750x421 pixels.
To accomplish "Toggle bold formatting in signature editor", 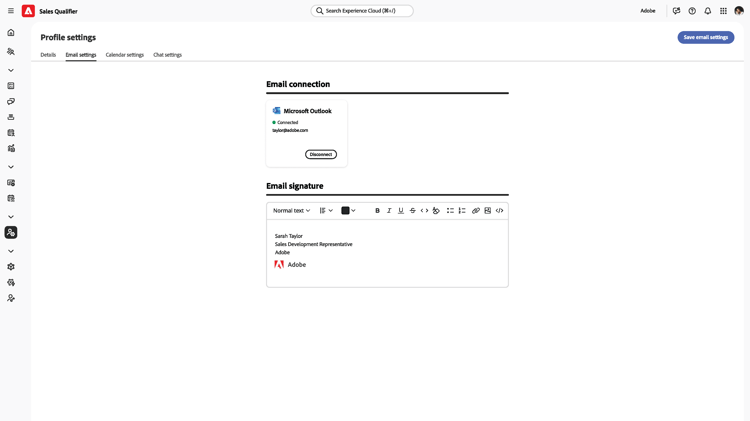I will tap(377, 210).
